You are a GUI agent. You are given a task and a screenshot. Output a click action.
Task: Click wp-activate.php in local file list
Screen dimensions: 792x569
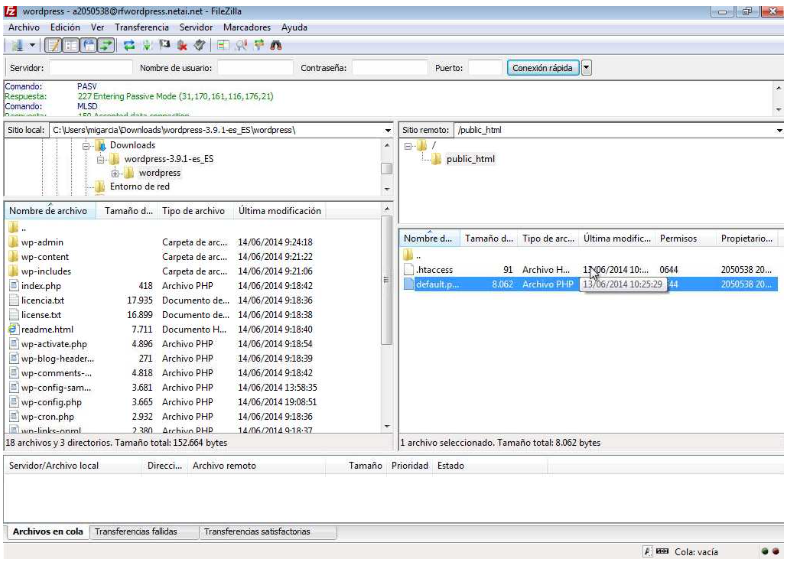click(x=54, y=344)
